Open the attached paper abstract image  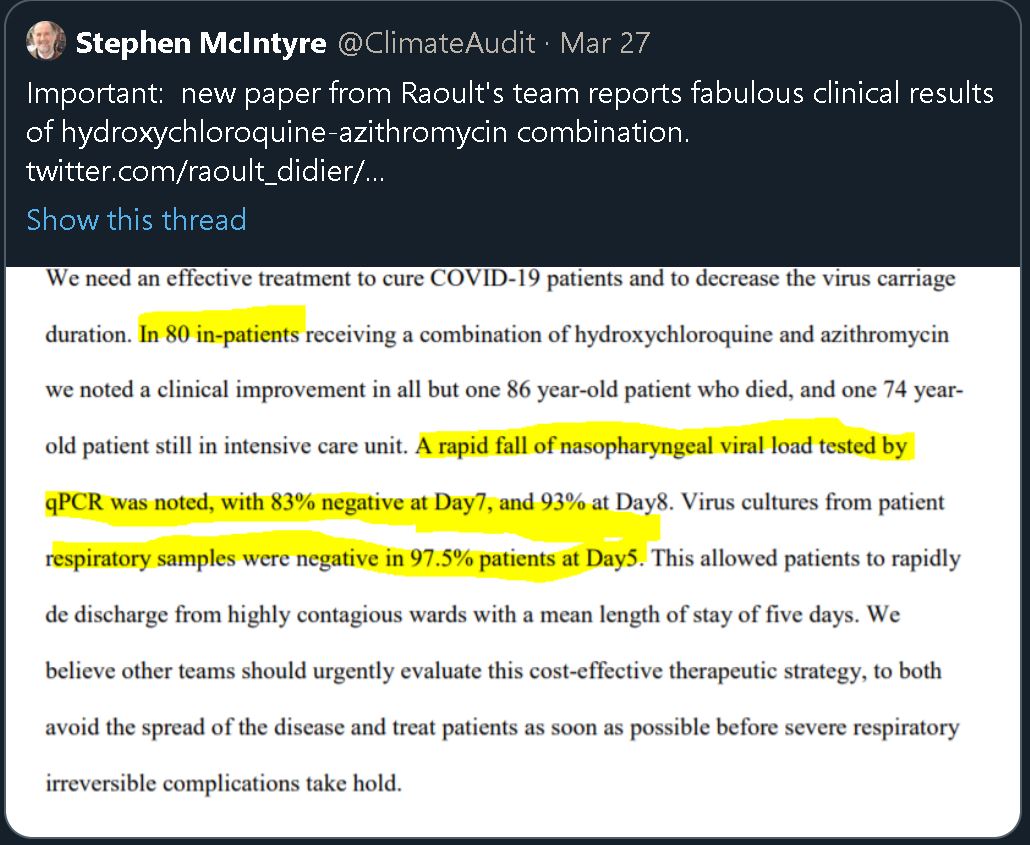513,551
